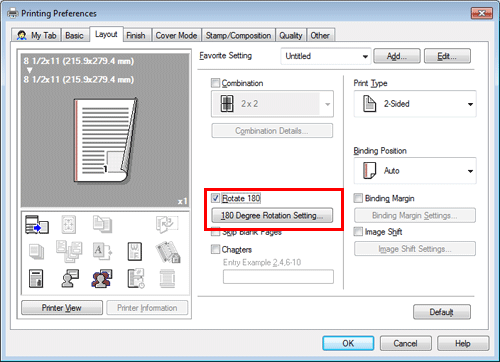Open the Favorite Setting dropdown showing Untitled
Image resolution: width=500 pixels, height=362 pixels.
[326, 56]
